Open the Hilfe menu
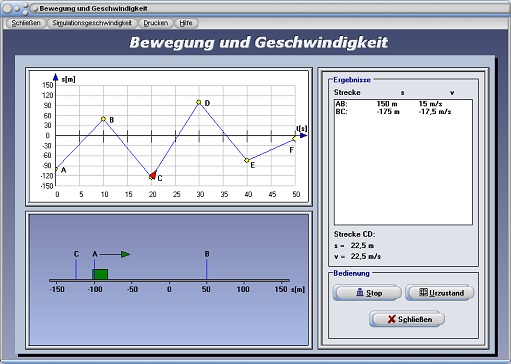Viewport: 511px width, 364px height. pyautogui.click(x=186, y=23)
